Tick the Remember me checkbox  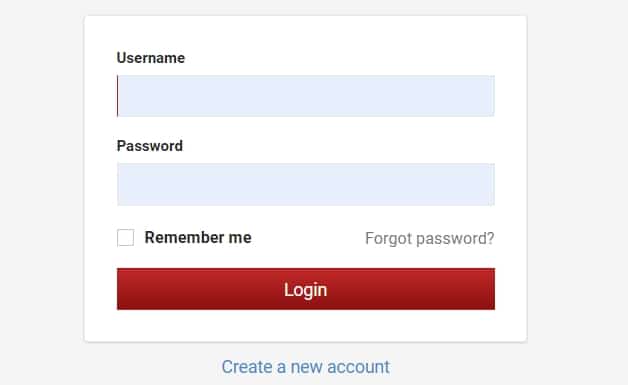click(x=125, y=238)
